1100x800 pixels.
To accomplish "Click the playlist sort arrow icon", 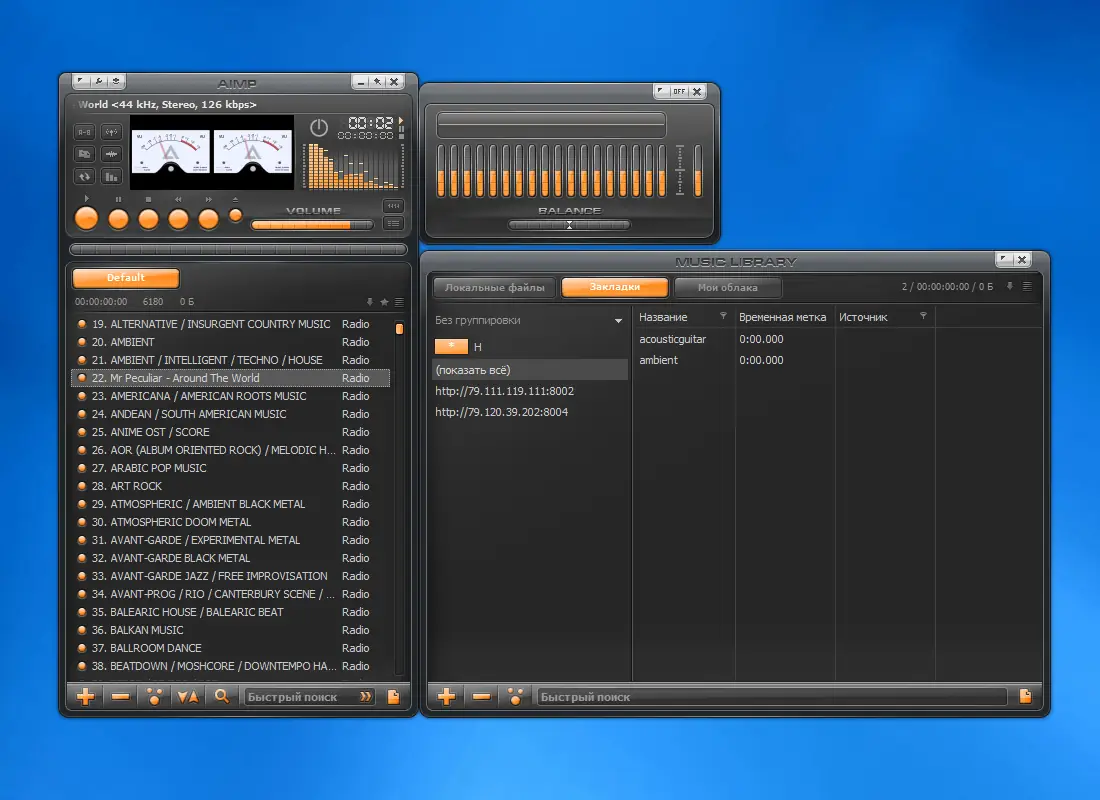I will [370, 302].
